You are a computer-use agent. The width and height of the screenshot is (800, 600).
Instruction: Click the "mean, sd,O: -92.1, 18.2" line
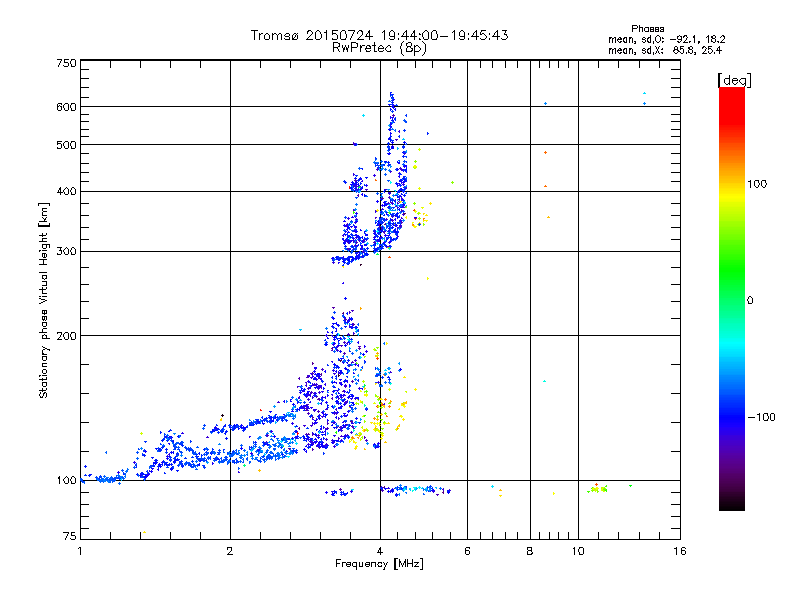[x=666, y=39]
